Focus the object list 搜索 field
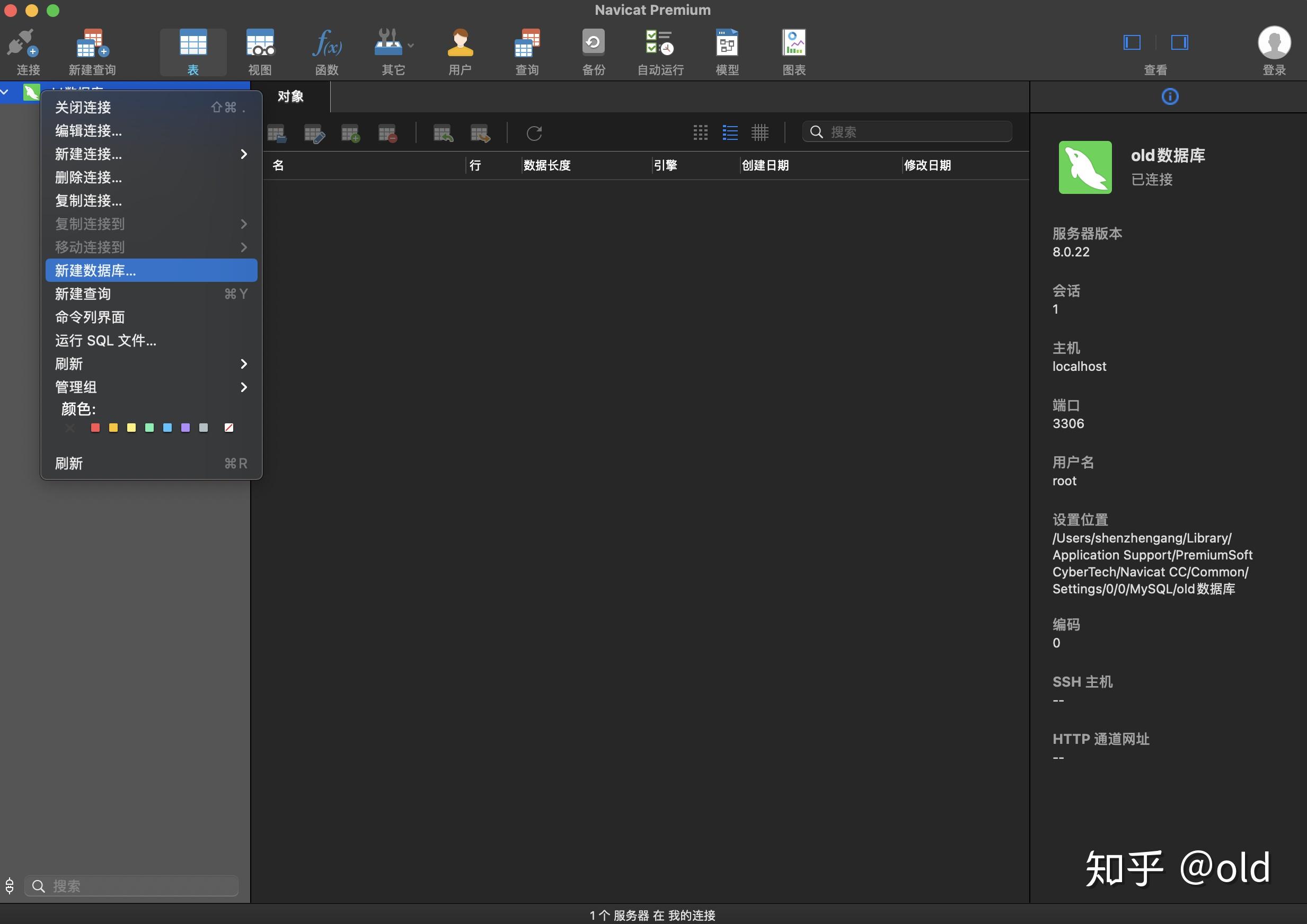Screen dimensions: 1307x924 tap(907, 132)
